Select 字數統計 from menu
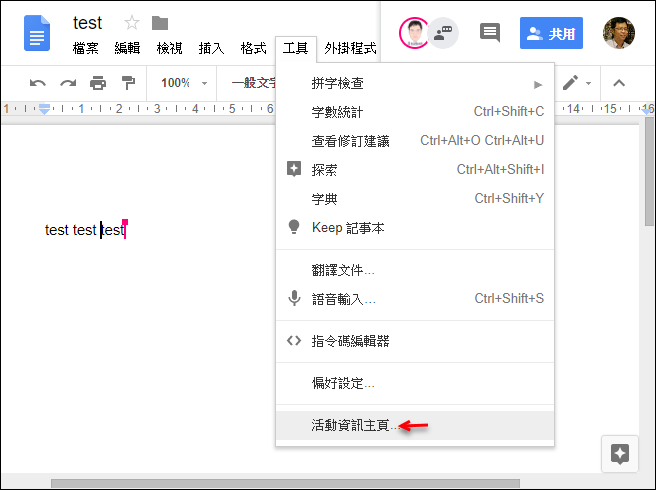This screenshot has height=490, width=656. [415, 112]
